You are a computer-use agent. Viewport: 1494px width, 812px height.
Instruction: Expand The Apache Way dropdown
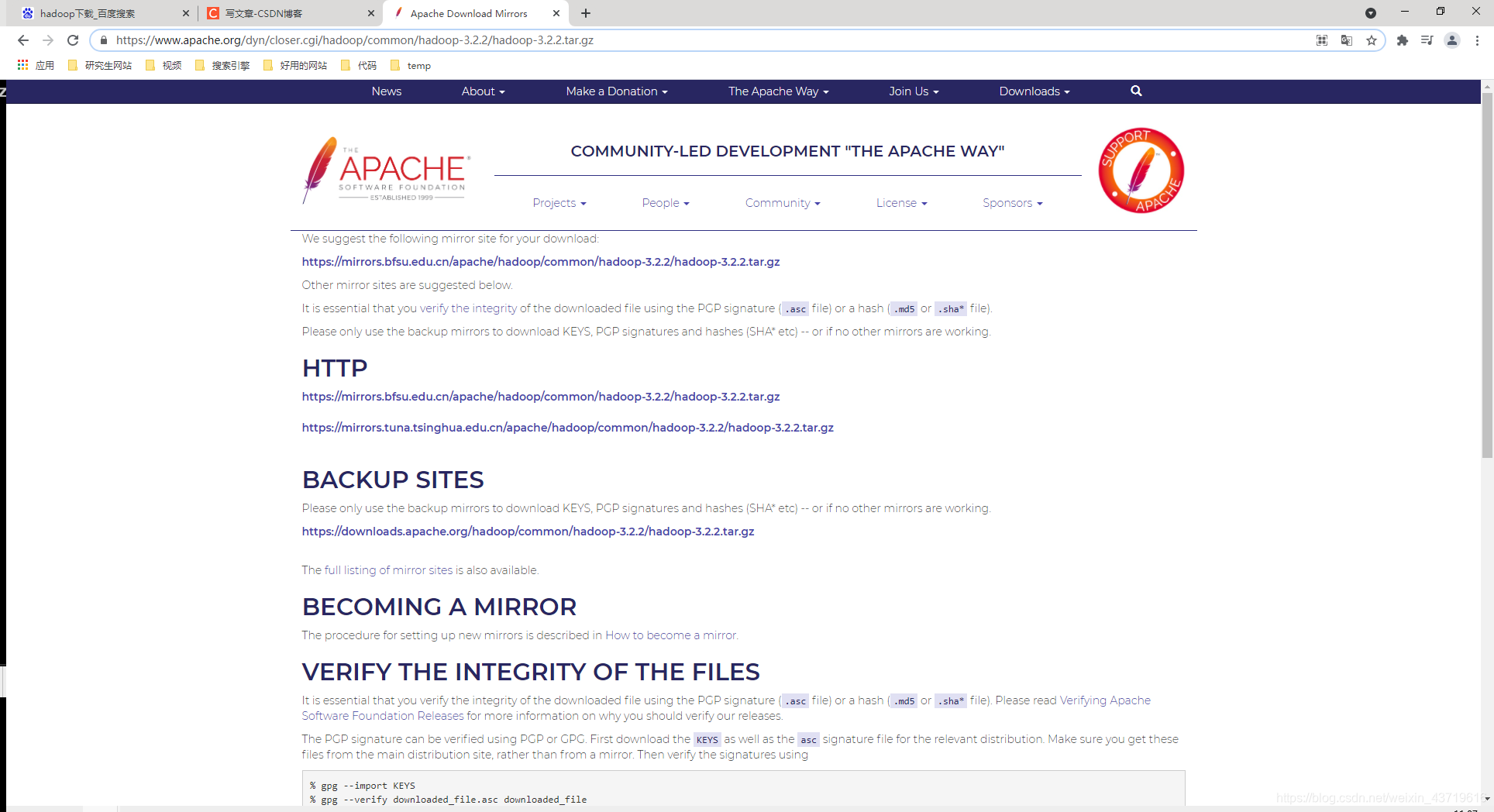pos(778,91)
